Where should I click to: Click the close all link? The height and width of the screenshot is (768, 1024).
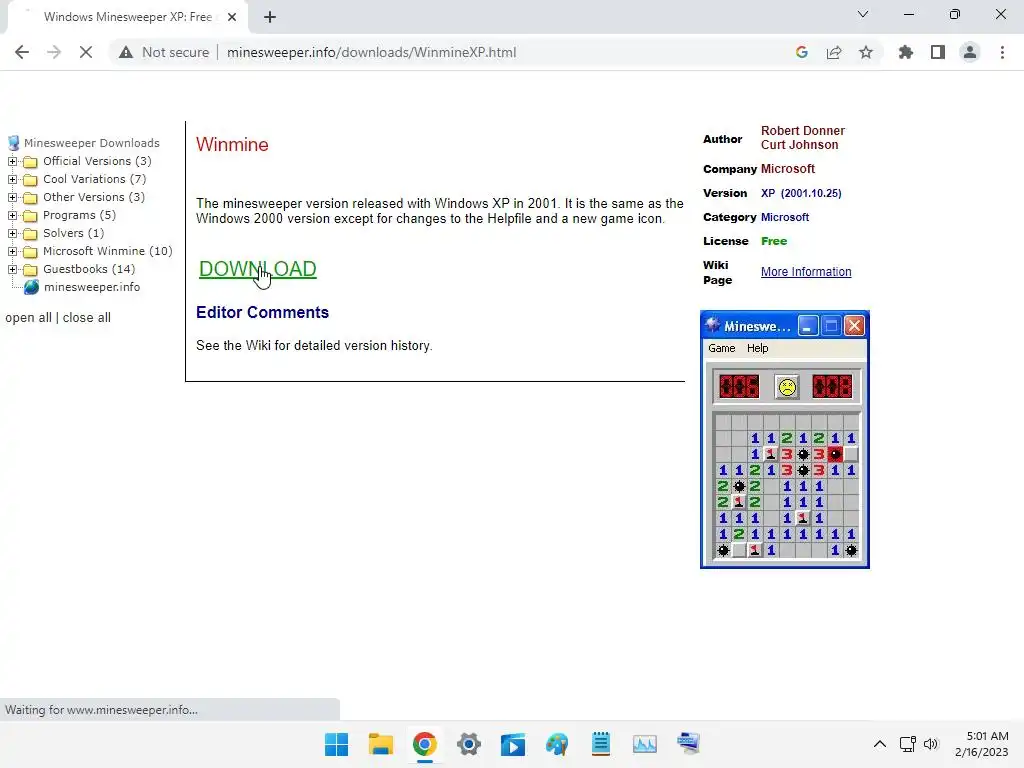pyautogui.click(x=87, y=317)
